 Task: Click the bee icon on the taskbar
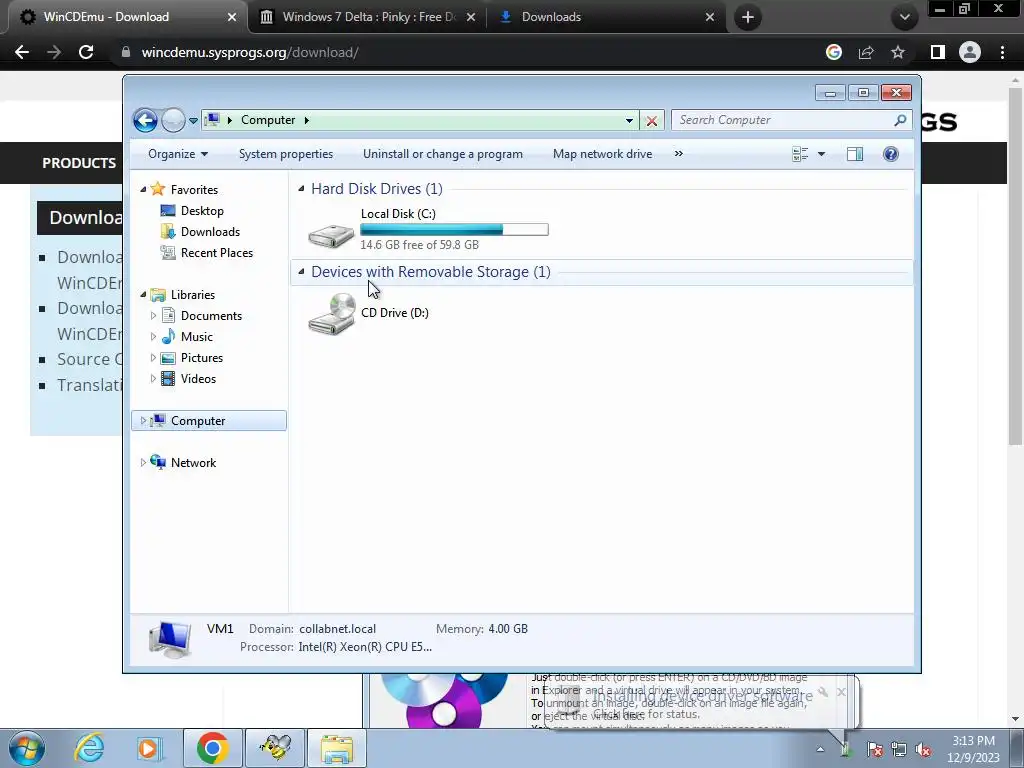tap(275, 748)
